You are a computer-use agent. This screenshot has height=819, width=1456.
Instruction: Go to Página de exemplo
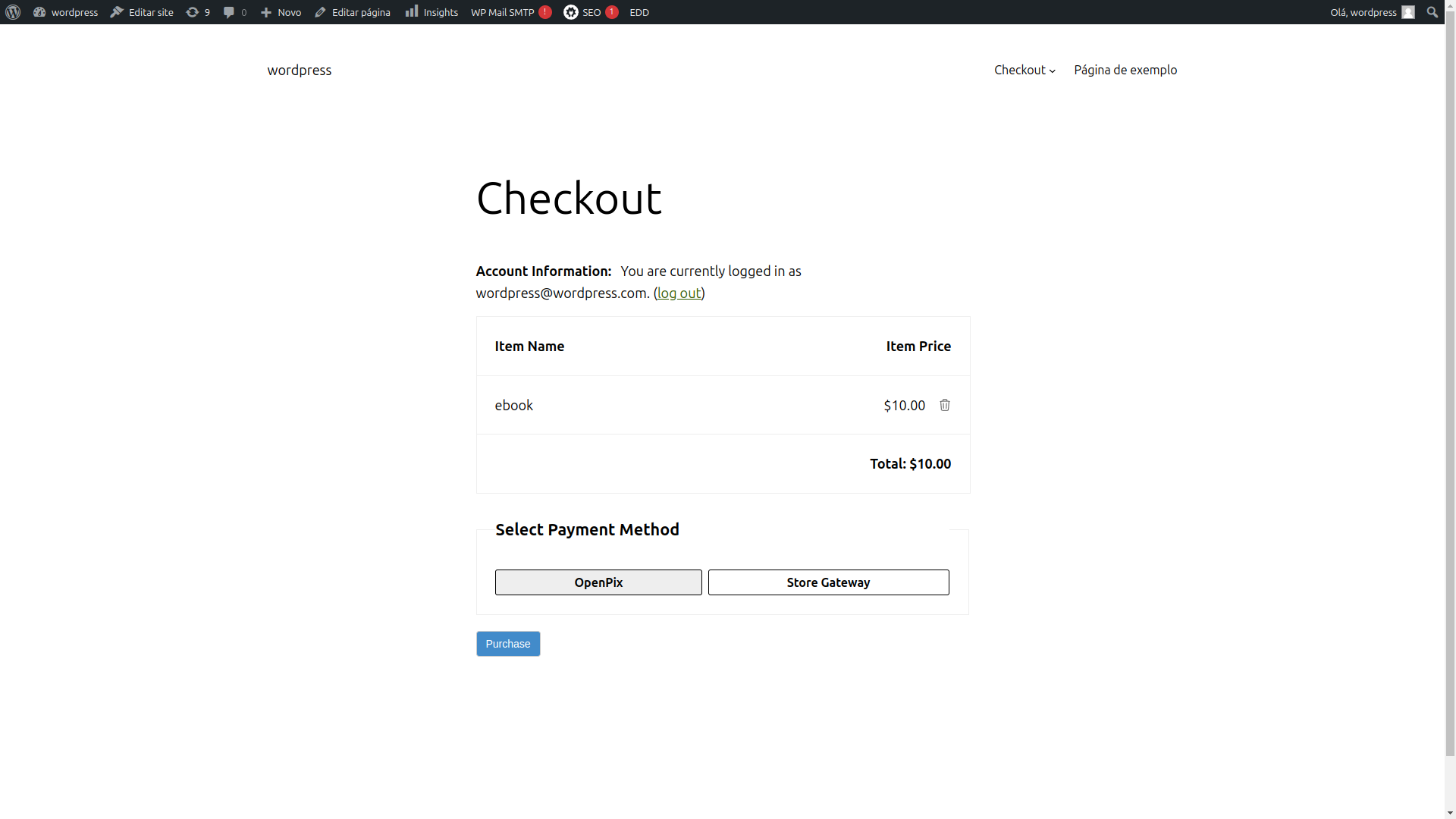pos(1125,70)
